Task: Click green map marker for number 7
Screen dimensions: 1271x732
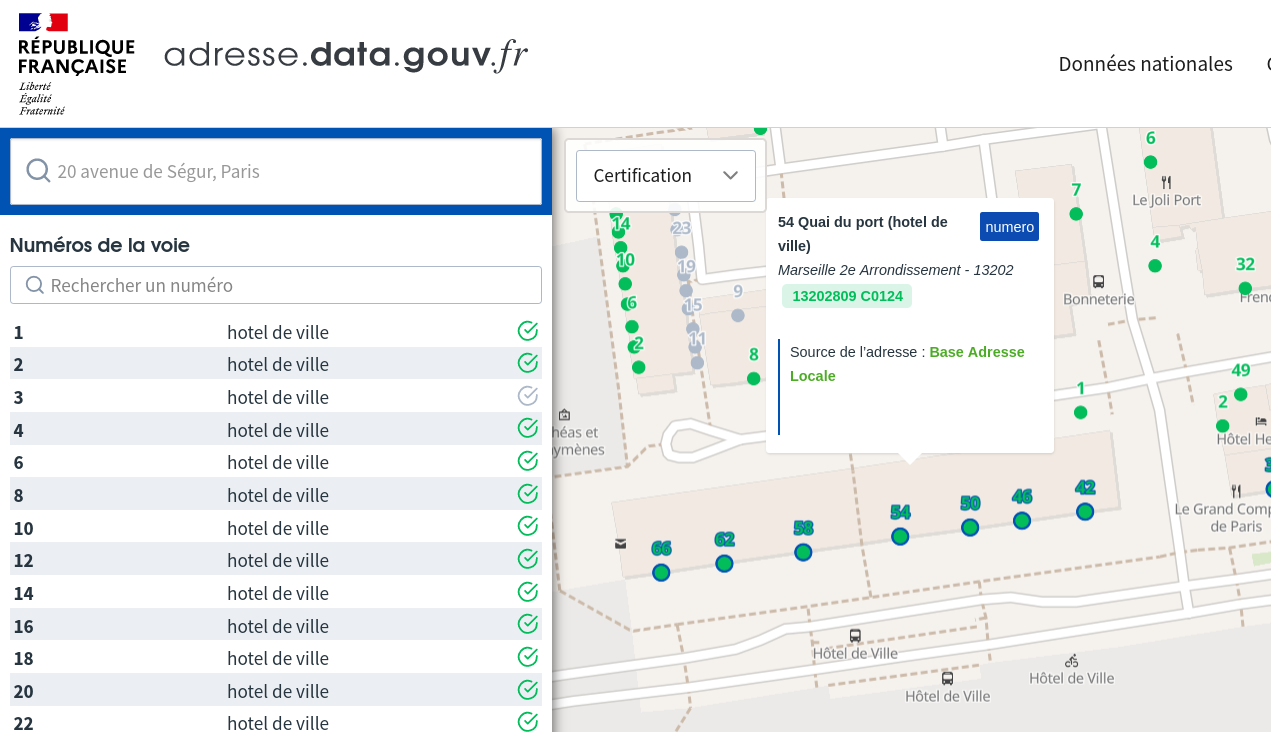Action: click(x=1076, y=214)
